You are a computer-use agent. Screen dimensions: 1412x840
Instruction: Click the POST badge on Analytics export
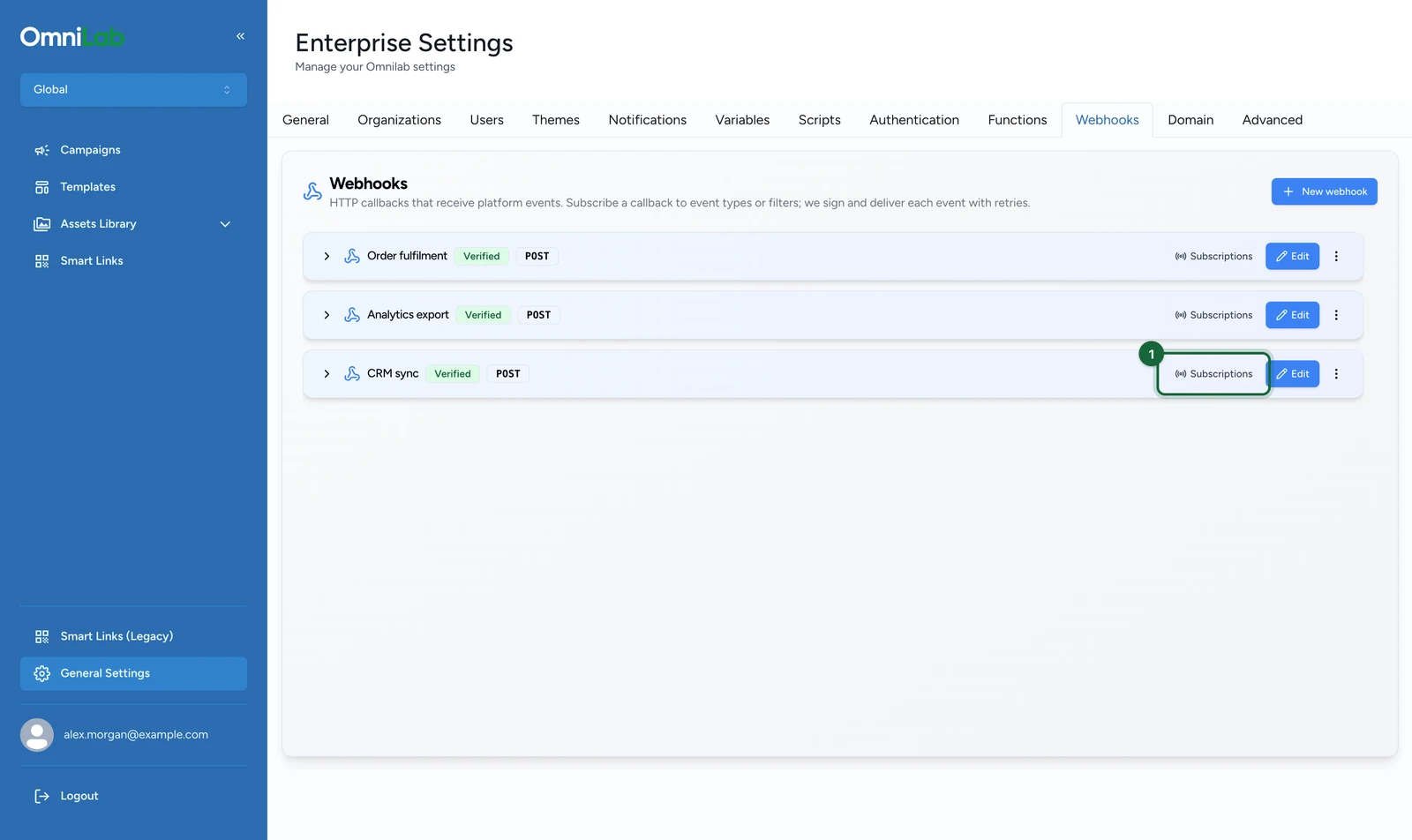538,315
